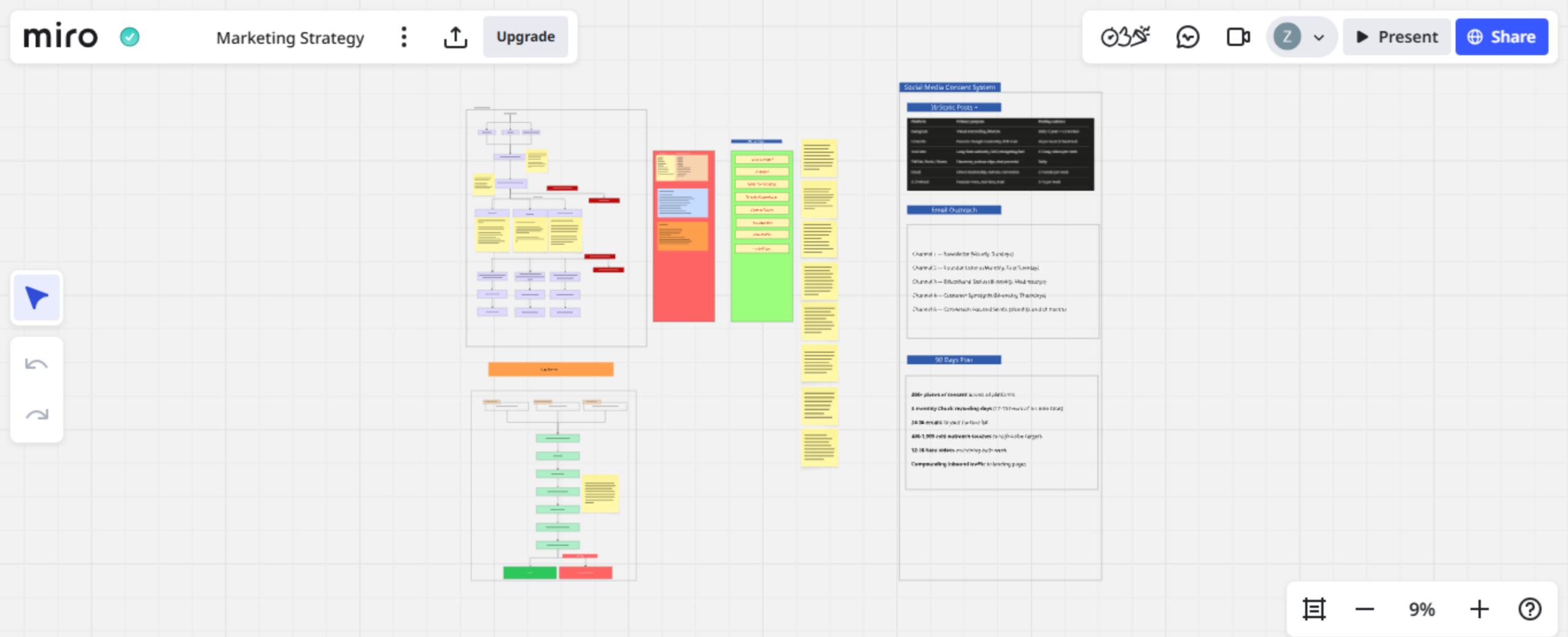Click the fit-to-screen frame icon

(x=1314, y=609)
